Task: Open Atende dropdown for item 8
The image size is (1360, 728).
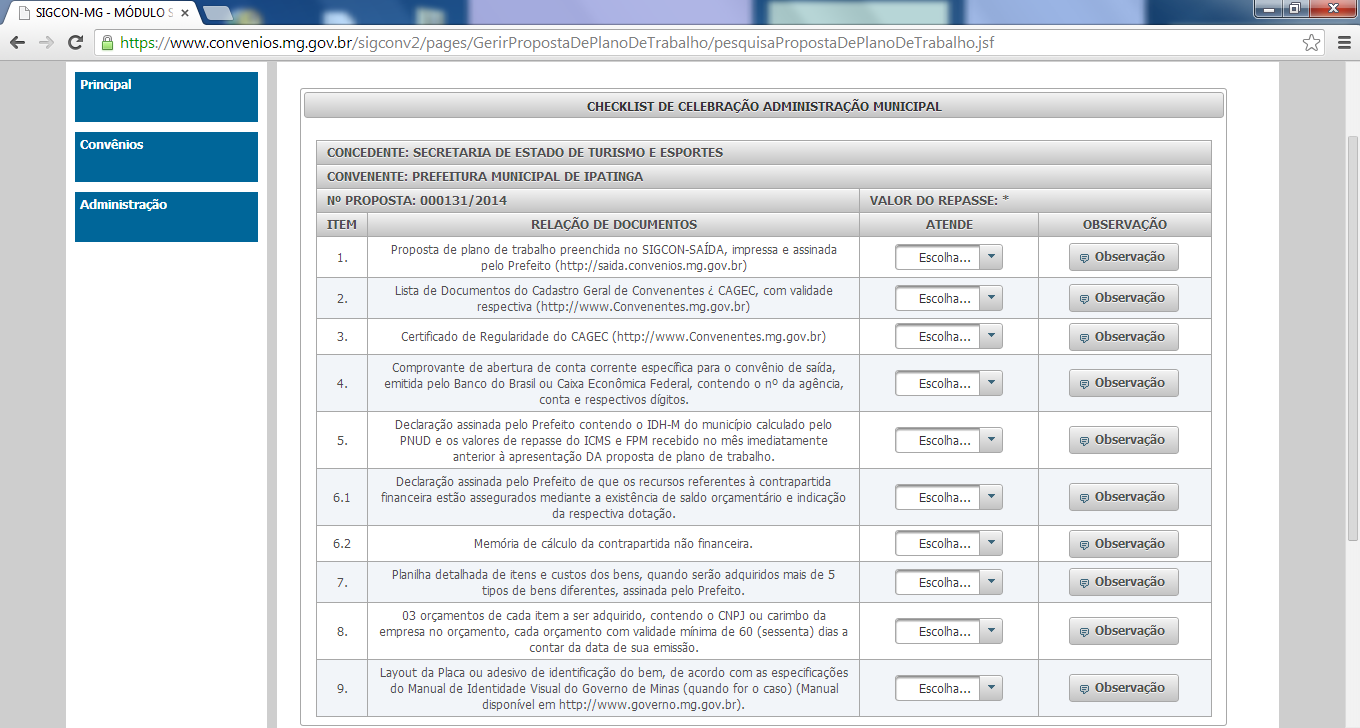Action: [948, 631]
